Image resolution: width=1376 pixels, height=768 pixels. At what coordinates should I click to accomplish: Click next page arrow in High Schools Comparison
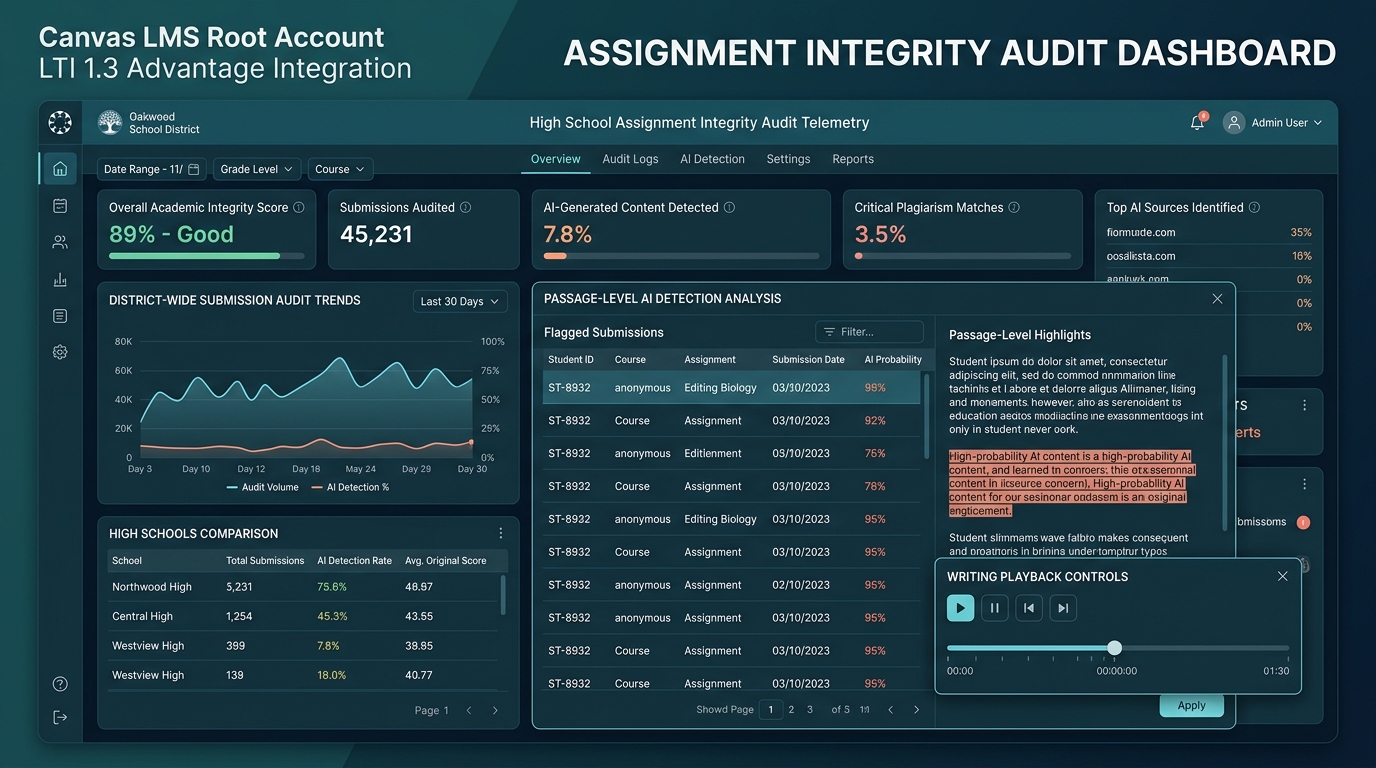[x=495, y=711]
